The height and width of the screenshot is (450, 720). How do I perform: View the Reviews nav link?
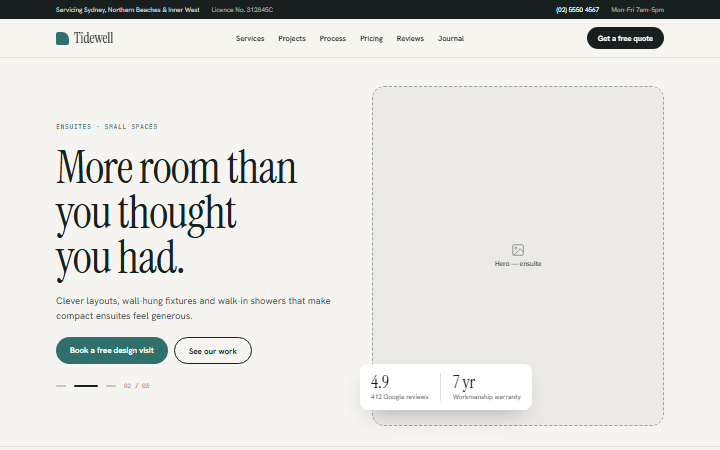coord(411,39)
